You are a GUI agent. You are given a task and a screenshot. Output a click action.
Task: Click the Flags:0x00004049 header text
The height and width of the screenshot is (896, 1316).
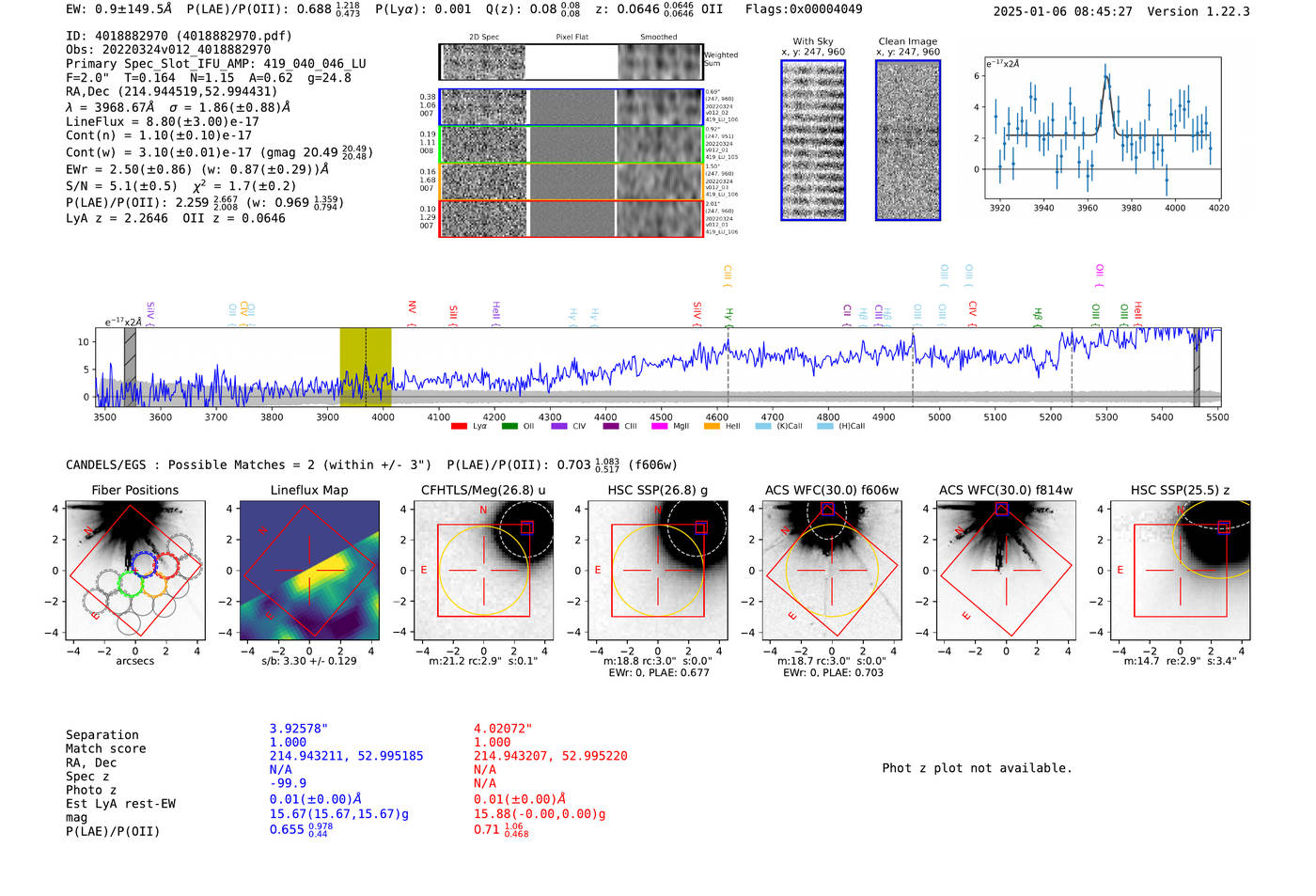(x=804, y=9)
